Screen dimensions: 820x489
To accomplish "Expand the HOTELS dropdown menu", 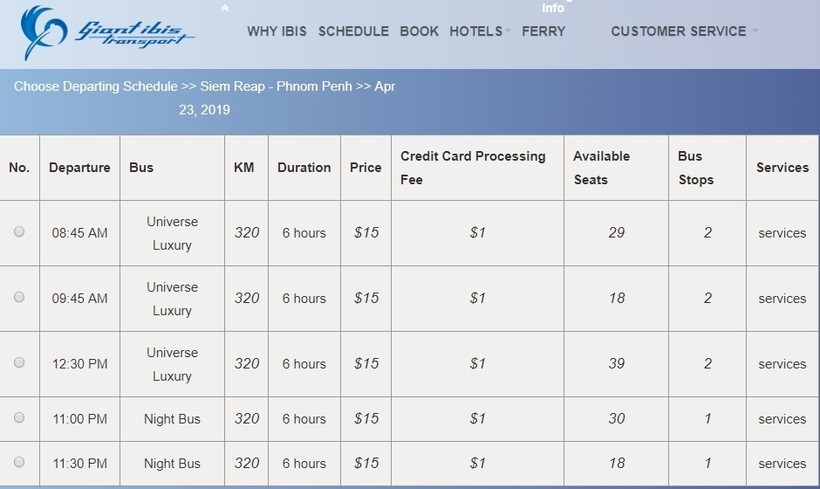I will (x=480, y=31).
